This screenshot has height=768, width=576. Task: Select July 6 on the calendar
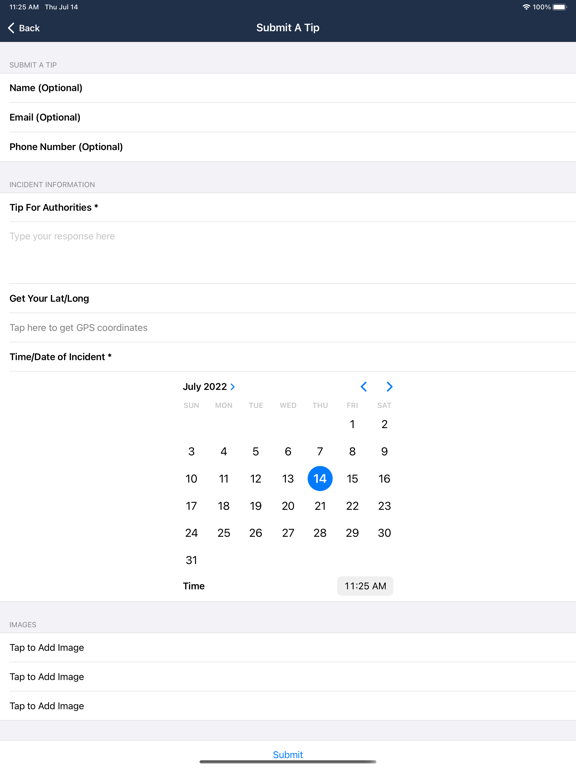(288, 452)
